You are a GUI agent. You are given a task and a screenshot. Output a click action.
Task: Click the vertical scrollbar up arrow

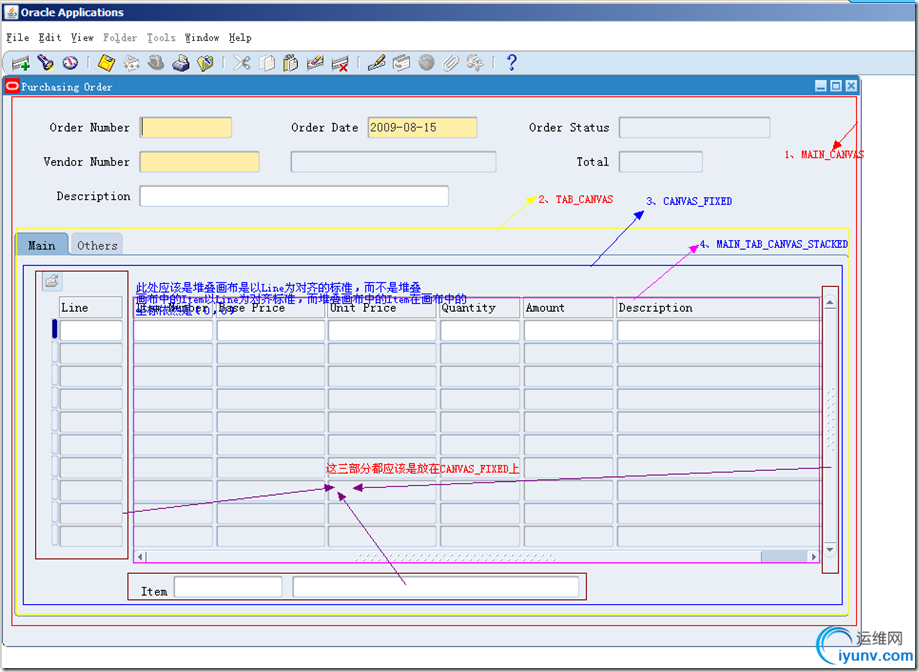[830, 303]
